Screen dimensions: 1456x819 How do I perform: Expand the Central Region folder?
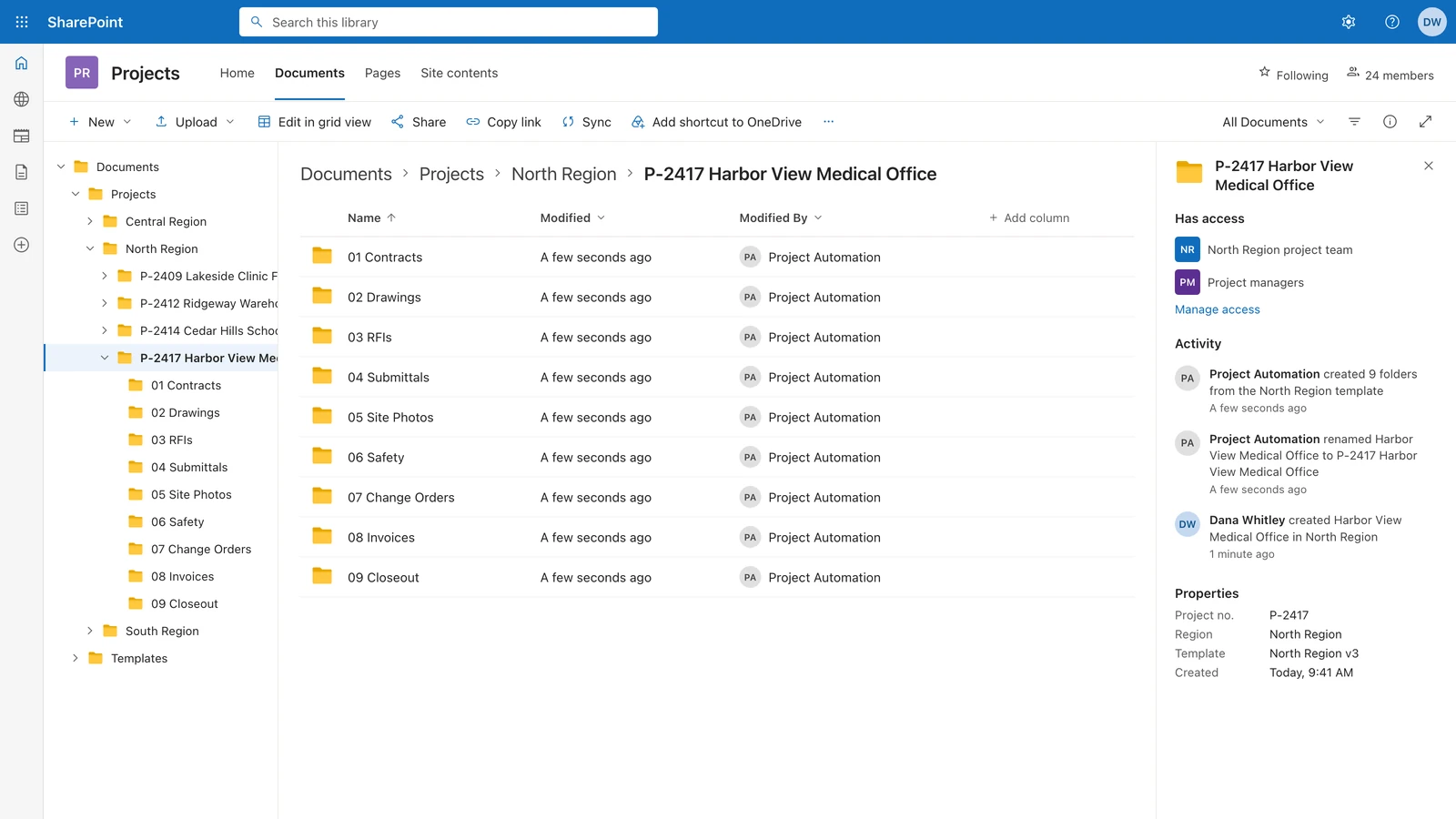coord(90,221)
